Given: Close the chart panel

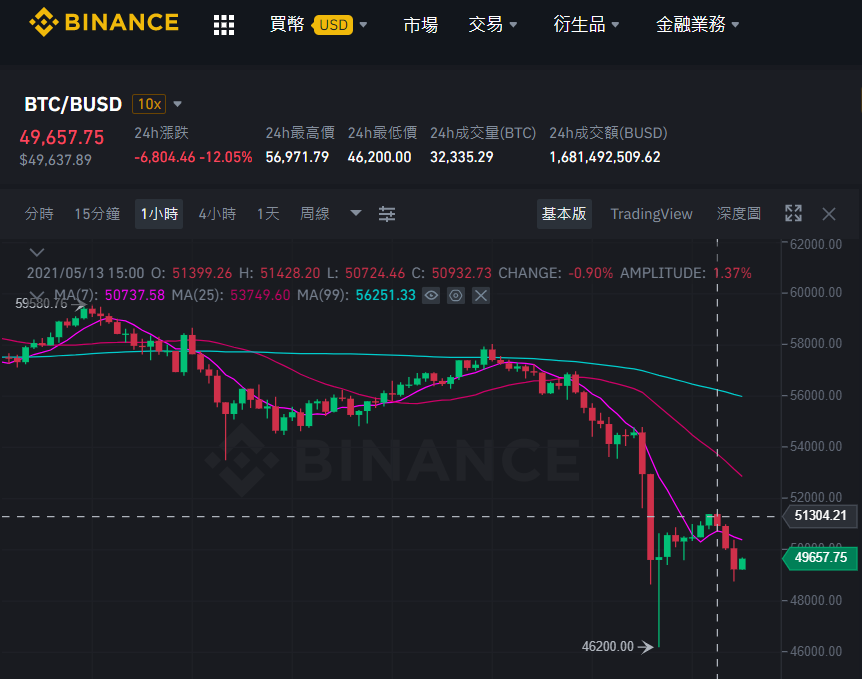Looking at the screenshot, I should click(829, 214).
